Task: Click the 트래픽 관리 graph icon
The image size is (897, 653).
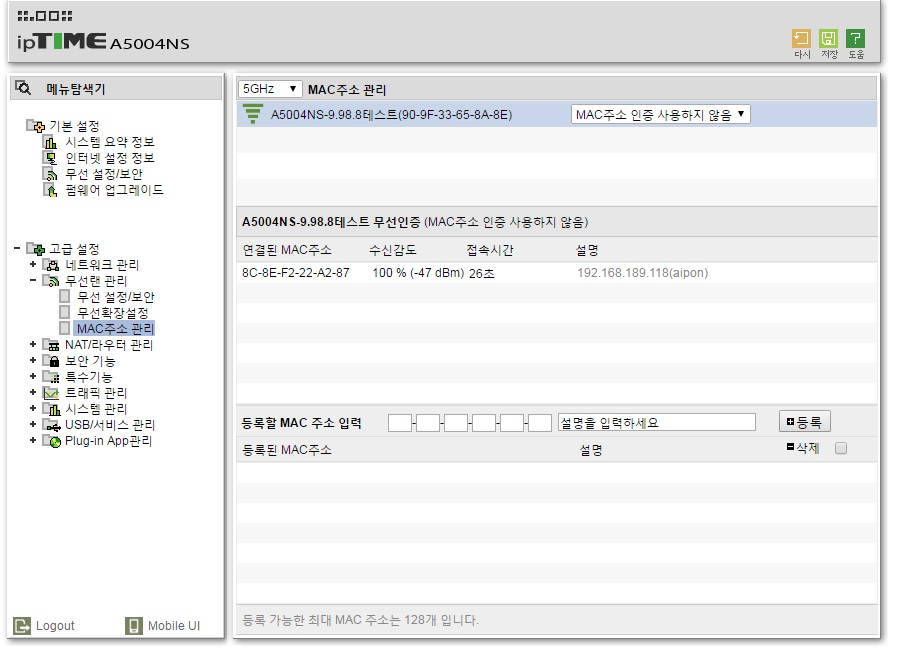Action: 51,393
